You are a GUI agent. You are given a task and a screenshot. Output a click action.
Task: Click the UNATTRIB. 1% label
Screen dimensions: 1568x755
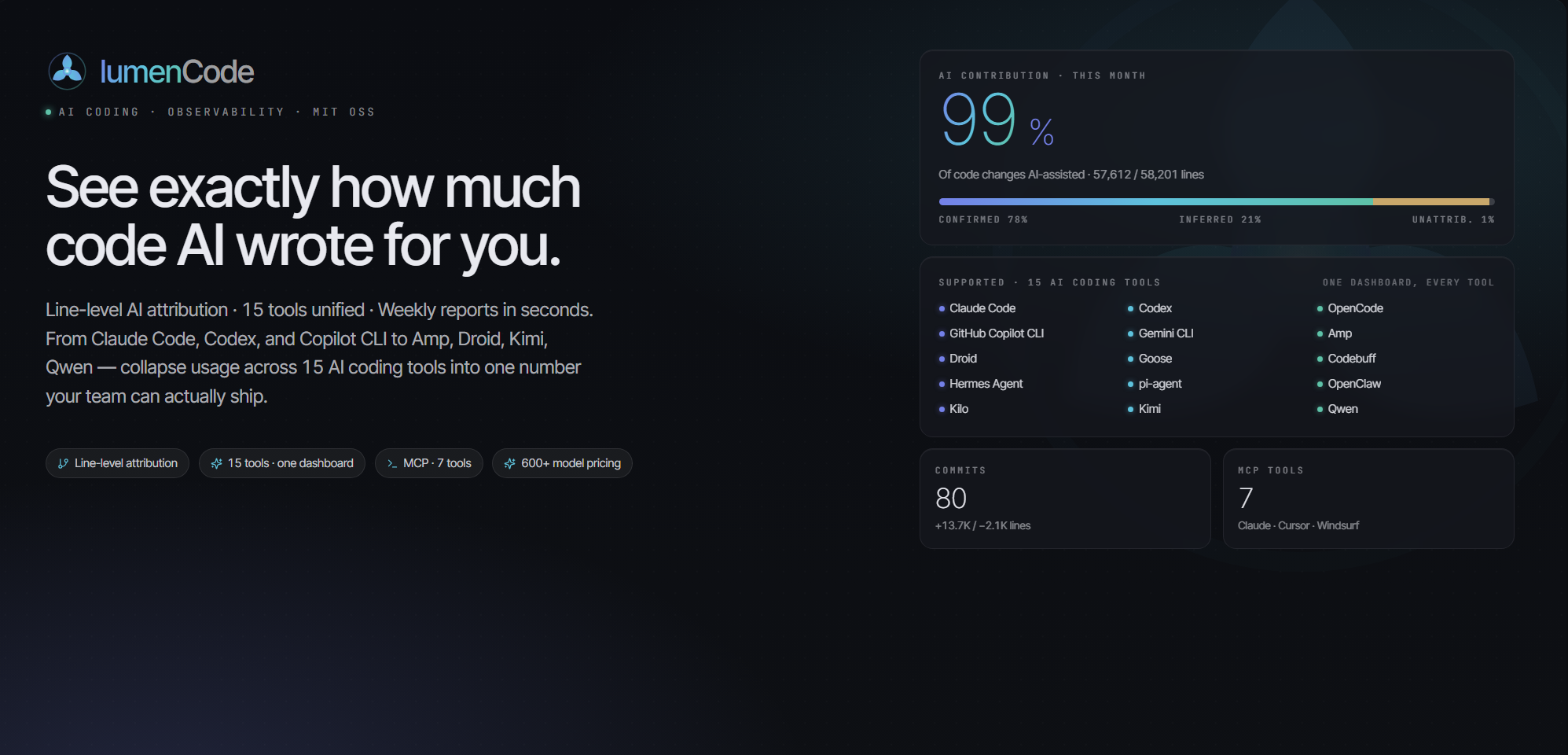click(1453, 219)
